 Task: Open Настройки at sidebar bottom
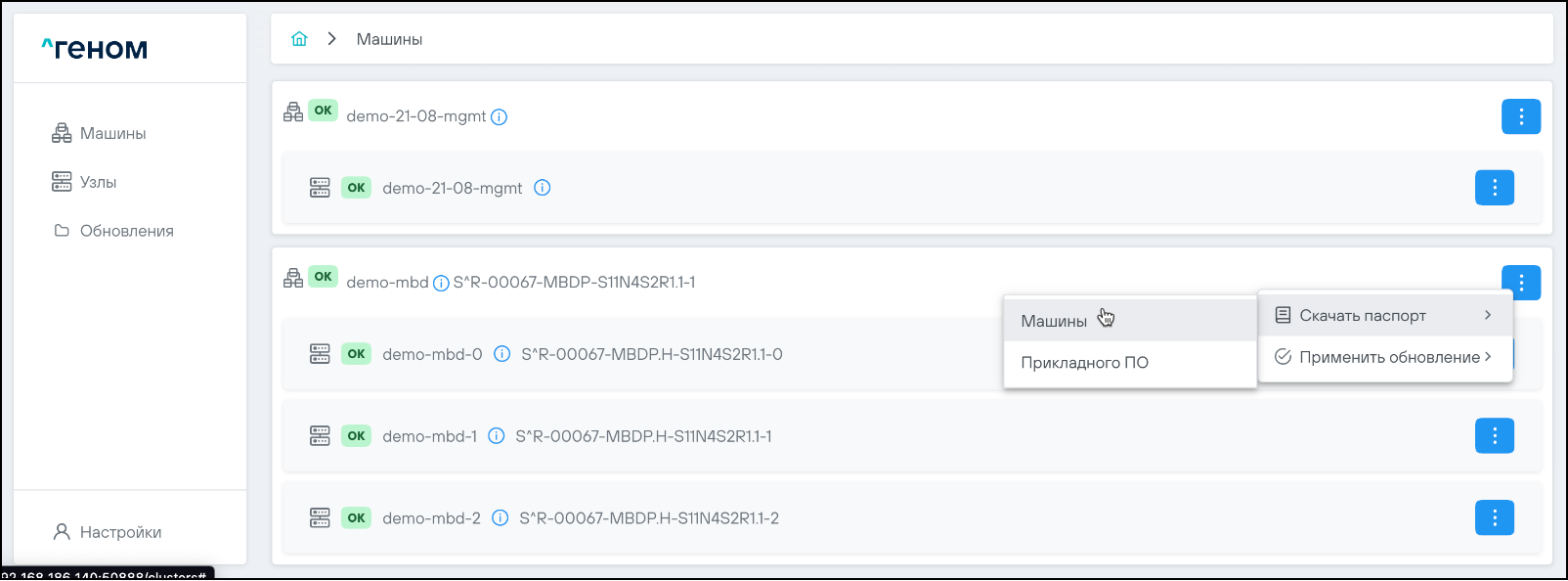click(120, 532)
